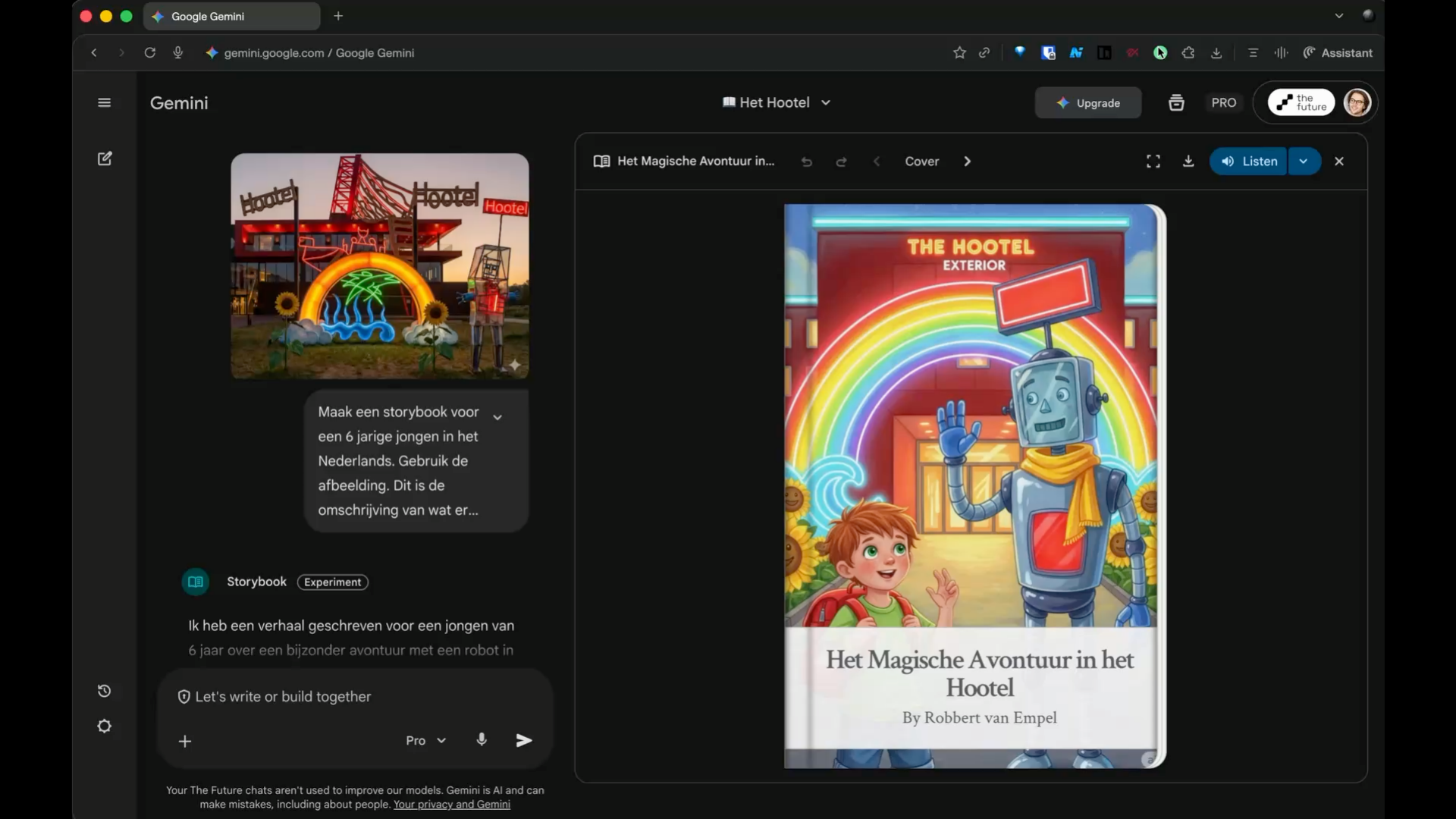Expand the truncated prompt message chevron
This screenshot has width=1456, height=819.
[x=497, y=417]
